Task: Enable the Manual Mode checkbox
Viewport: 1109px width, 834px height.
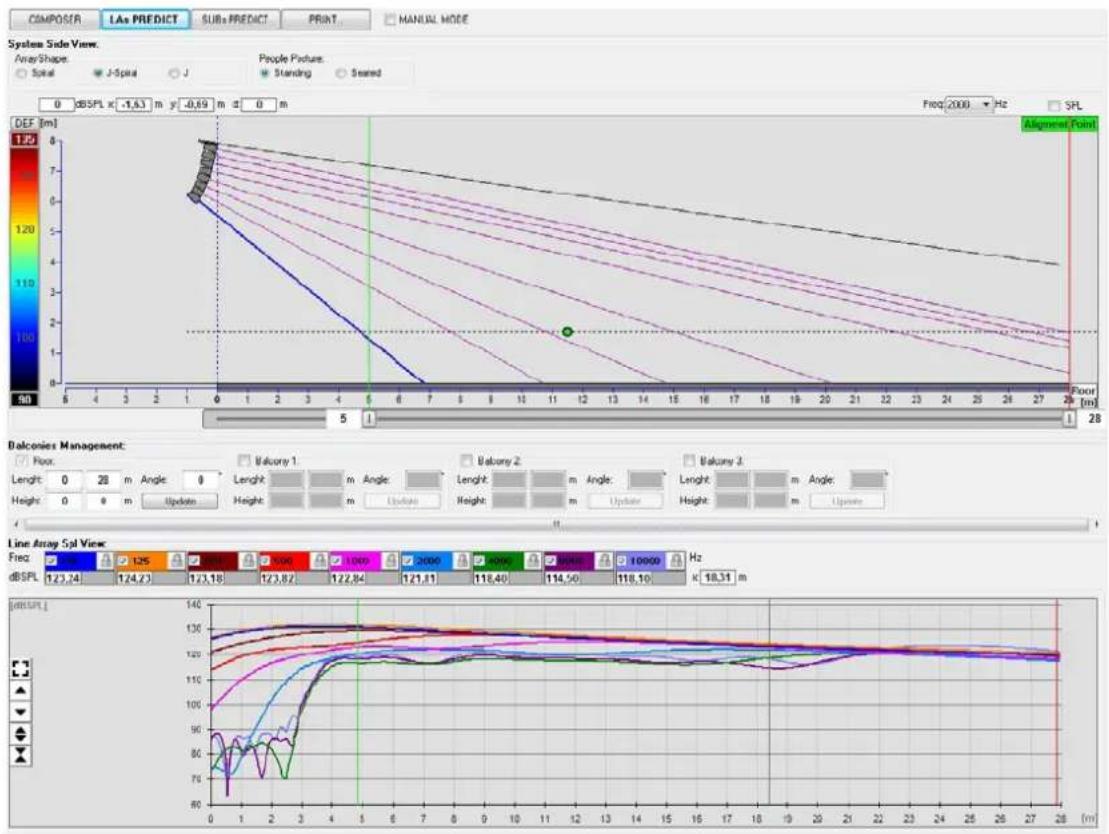Action: pyautogui.click(x=390, y=20)
